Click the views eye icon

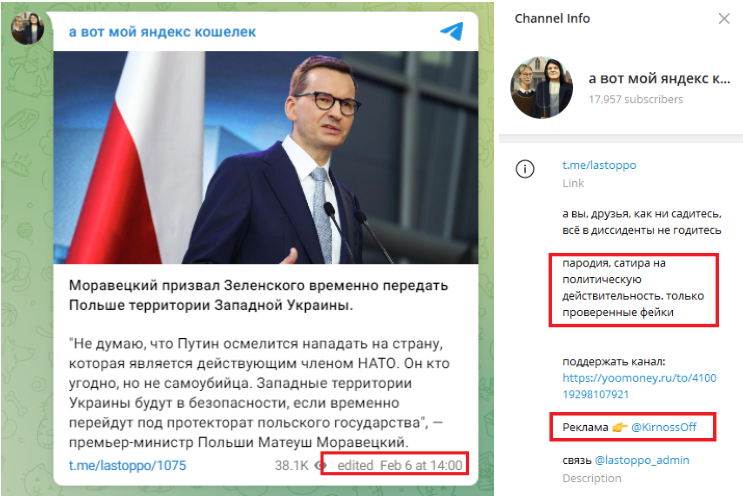tap(321, 465)
